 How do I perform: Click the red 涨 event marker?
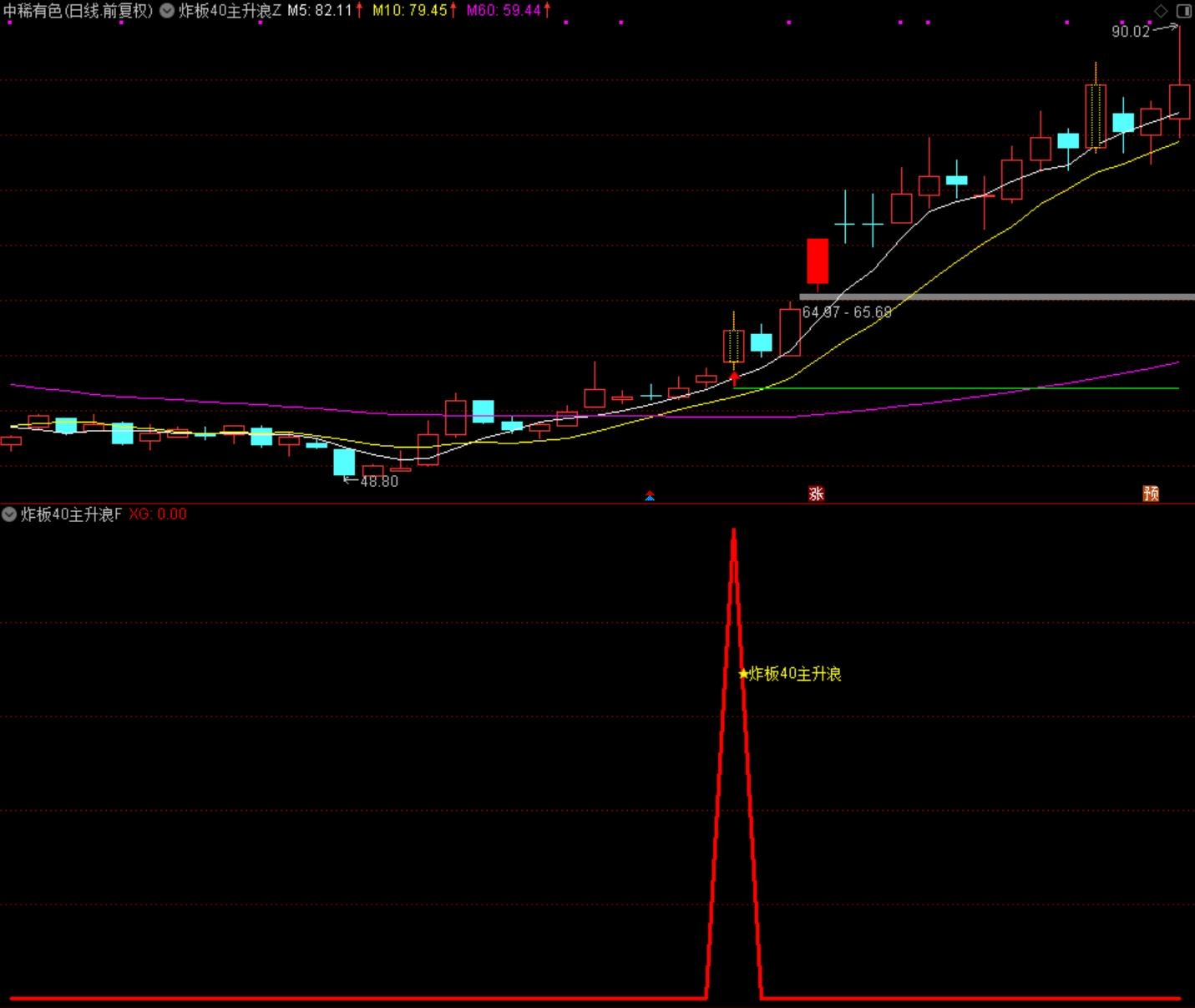point(817,494)
